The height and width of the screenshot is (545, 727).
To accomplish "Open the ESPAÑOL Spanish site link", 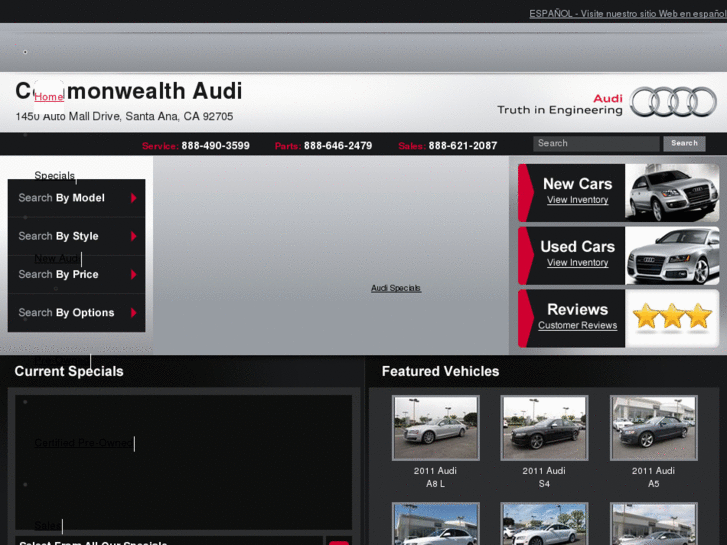I will [628, 14].
